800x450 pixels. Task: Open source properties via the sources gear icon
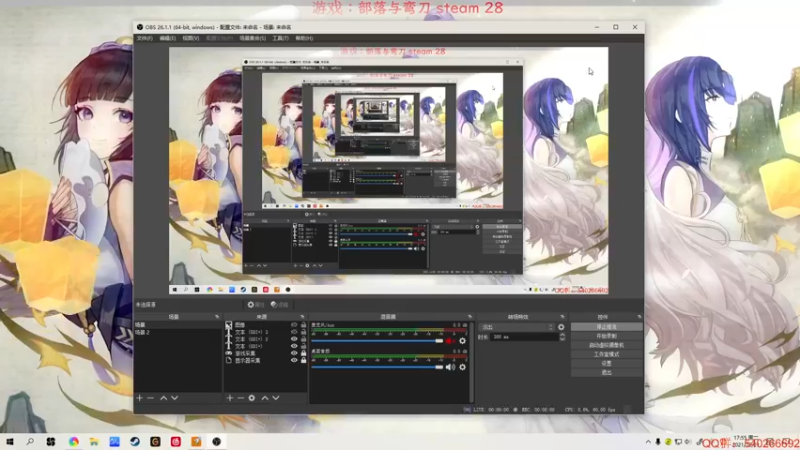[x=252, y=397]
